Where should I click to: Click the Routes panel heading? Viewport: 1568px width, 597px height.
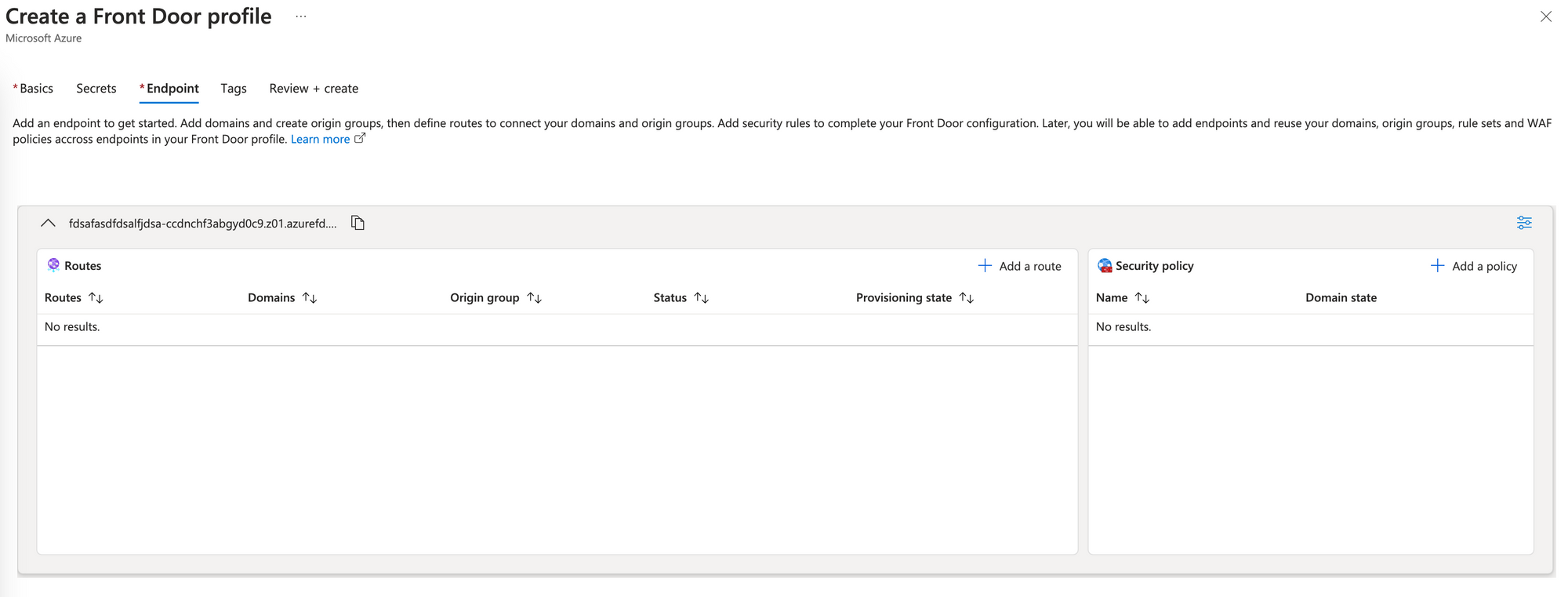[x=82, y=266]
